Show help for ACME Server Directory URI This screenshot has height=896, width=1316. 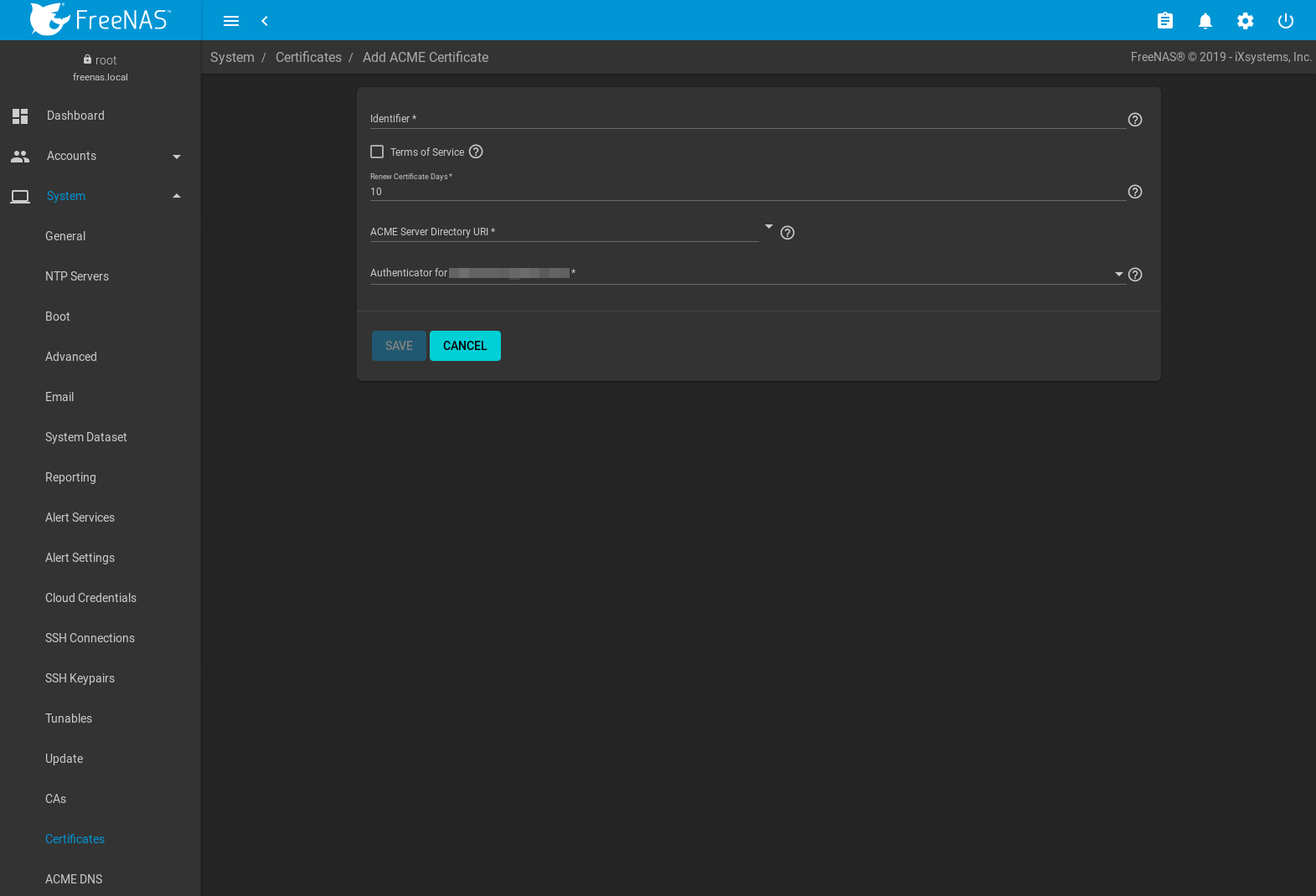click(787, 233)
